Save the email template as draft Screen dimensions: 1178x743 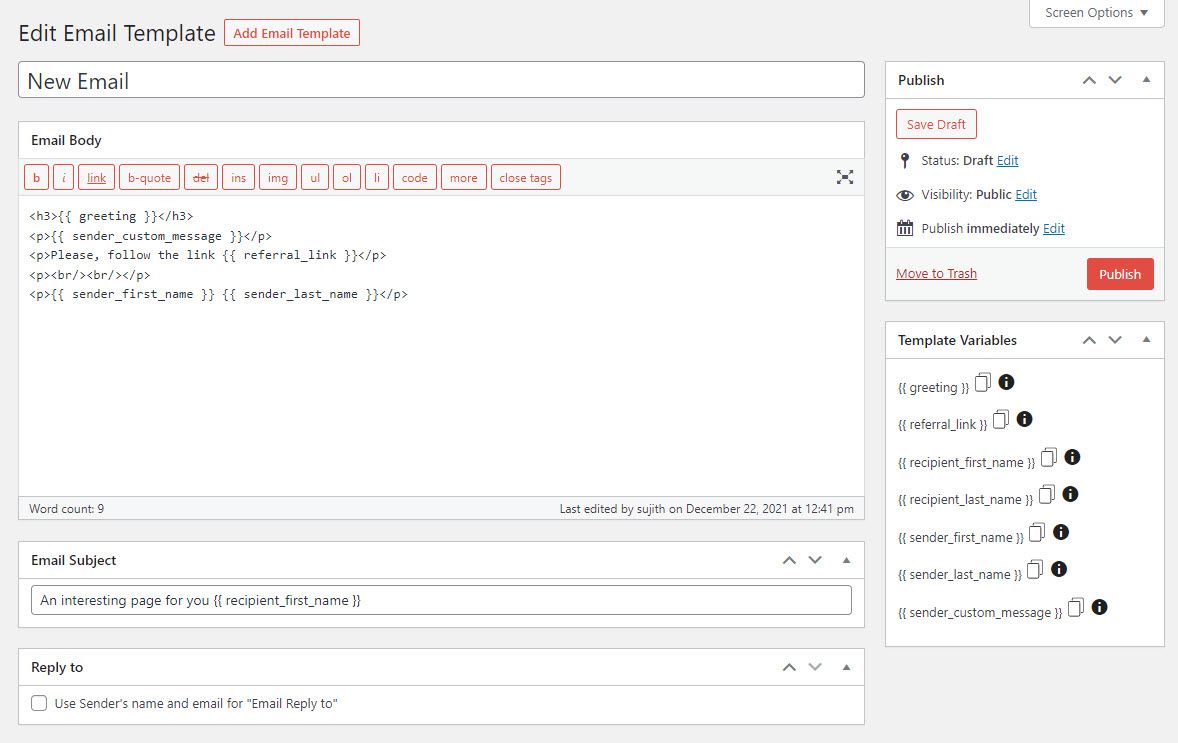[936, 123]
